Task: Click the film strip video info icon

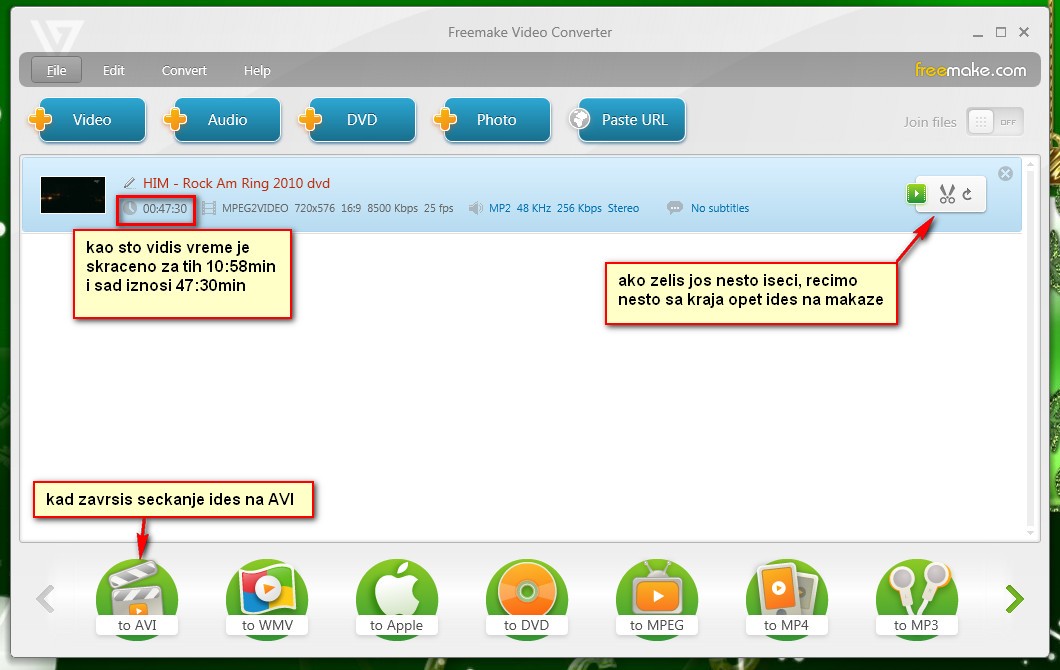Action: pos(209,208)
